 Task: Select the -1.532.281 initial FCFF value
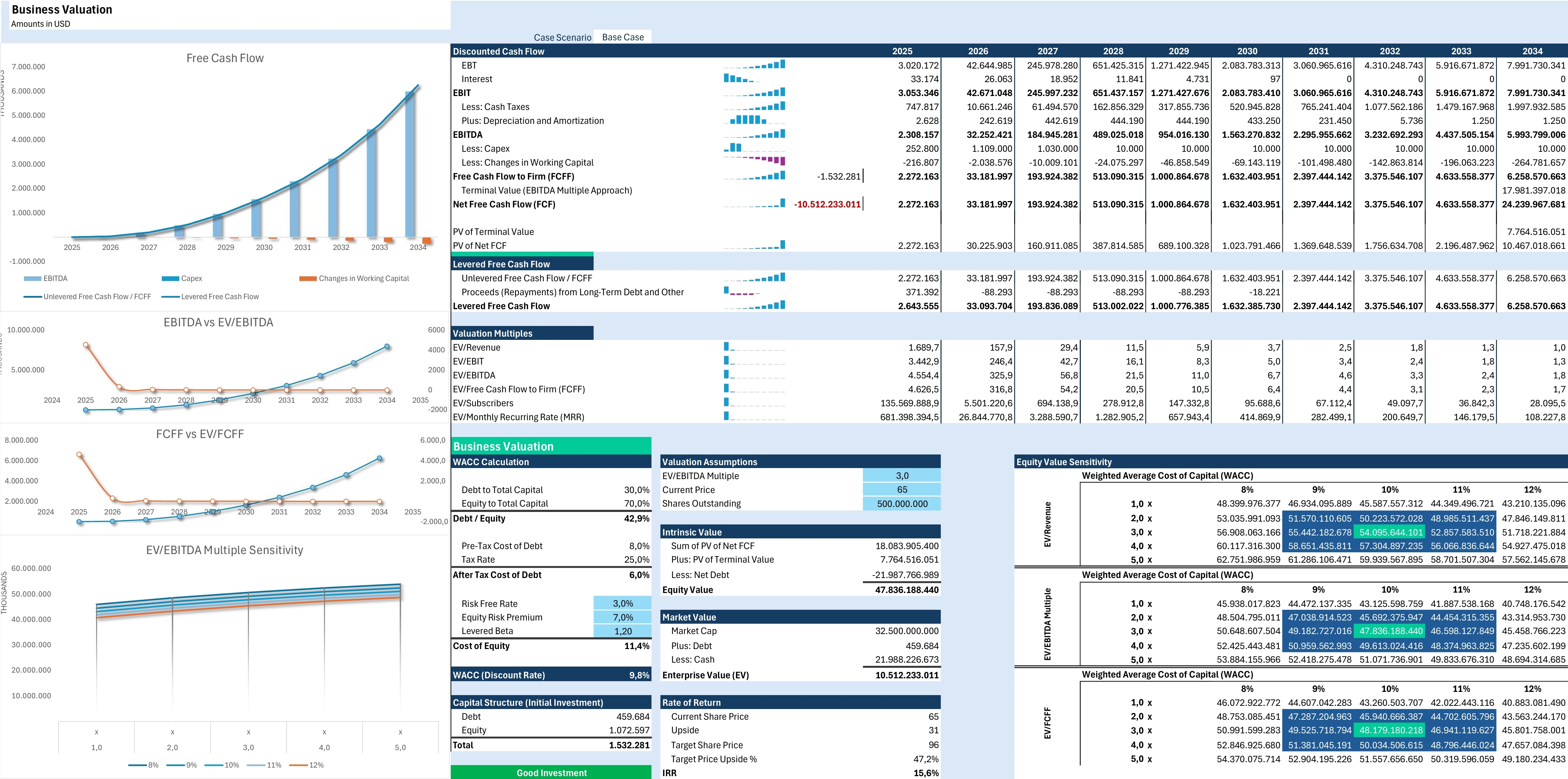point(839,176)
